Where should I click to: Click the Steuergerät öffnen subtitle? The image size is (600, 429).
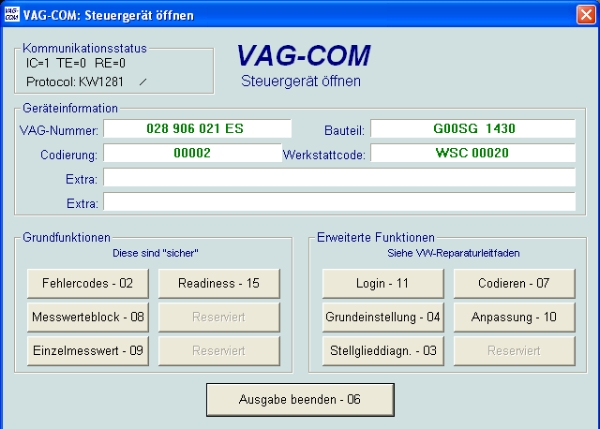point(301,81)
